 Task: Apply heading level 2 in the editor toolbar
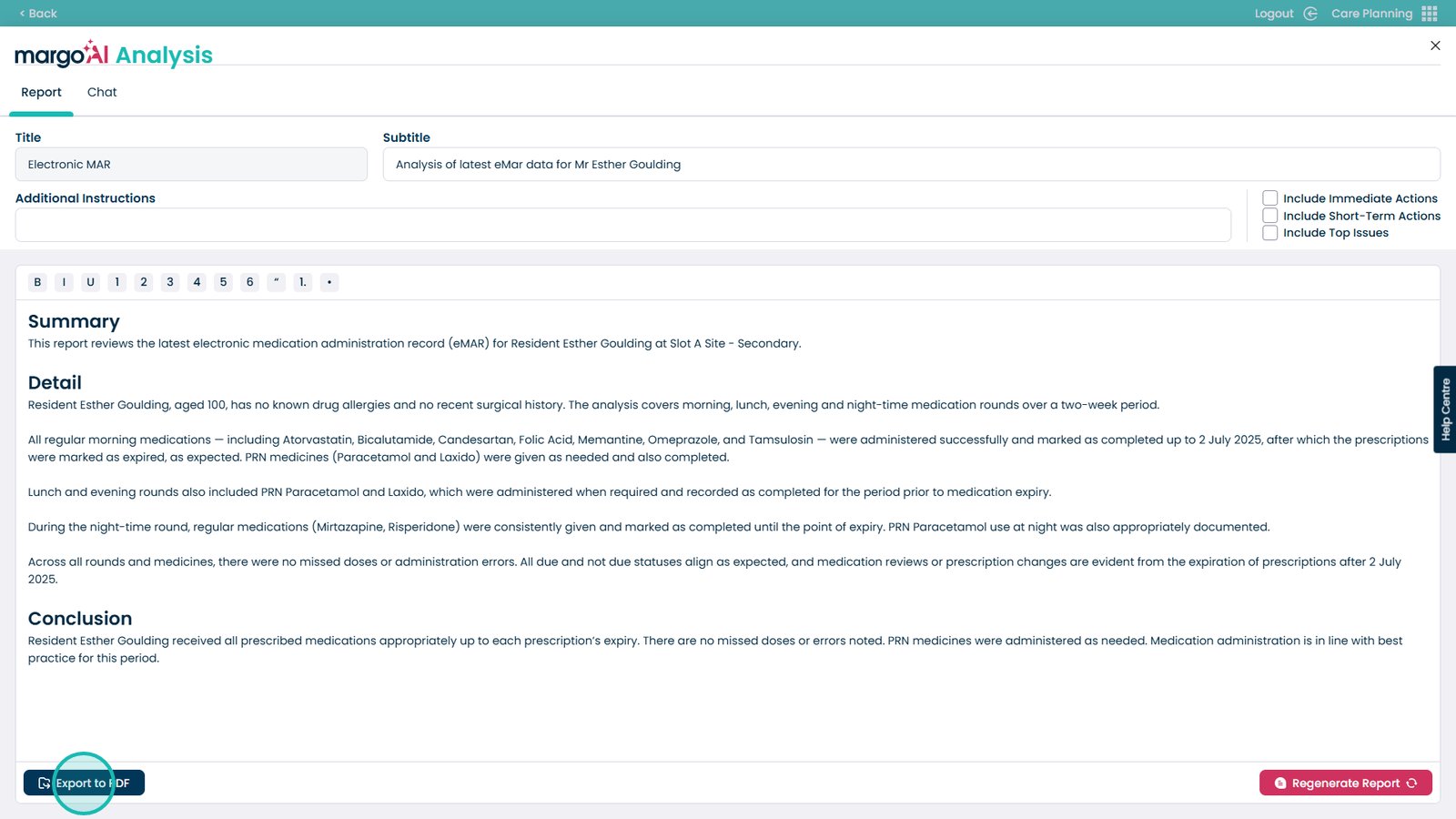coord(144,282)
